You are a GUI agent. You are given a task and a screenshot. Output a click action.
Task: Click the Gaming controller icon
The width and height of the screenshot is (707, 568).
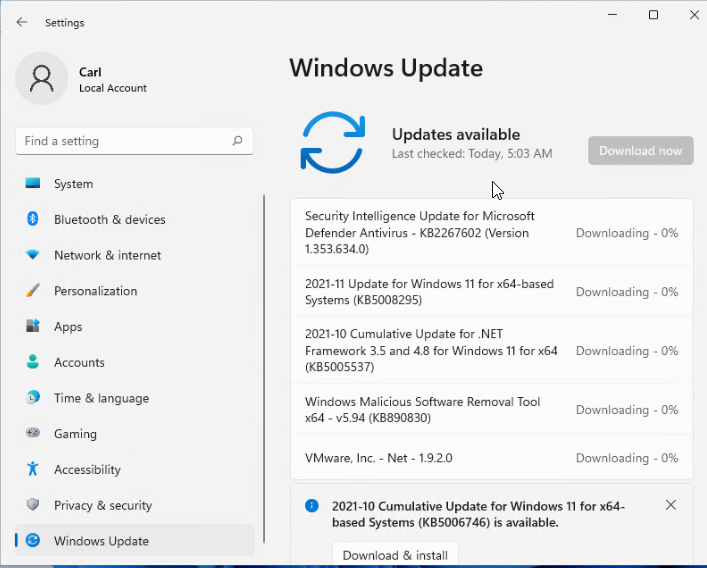(x=32, y=433)
